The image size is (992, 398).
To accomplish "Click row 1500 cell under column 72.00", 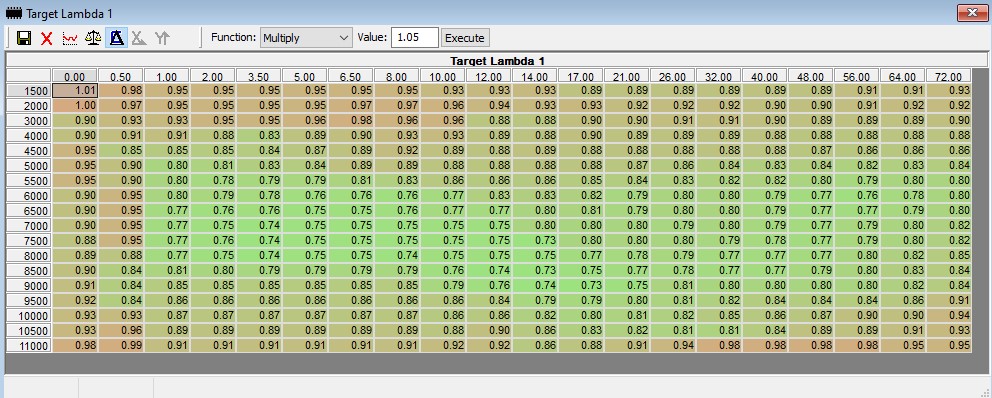I will tap(948, 90).
